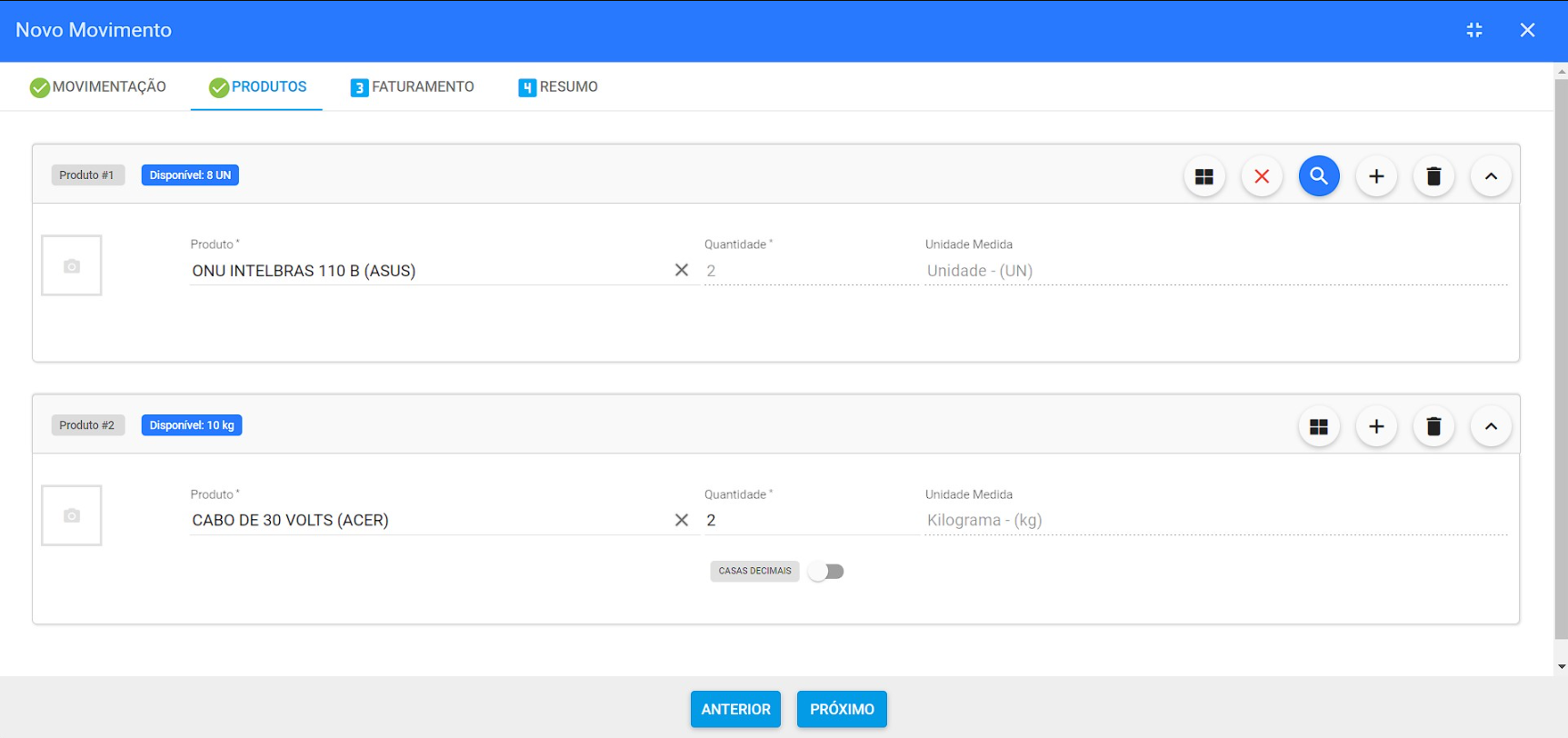The width and height of the screenshot is (1568, 738).
Task: Add item with plus icon in Produto #1
Action: (1376, 176)
